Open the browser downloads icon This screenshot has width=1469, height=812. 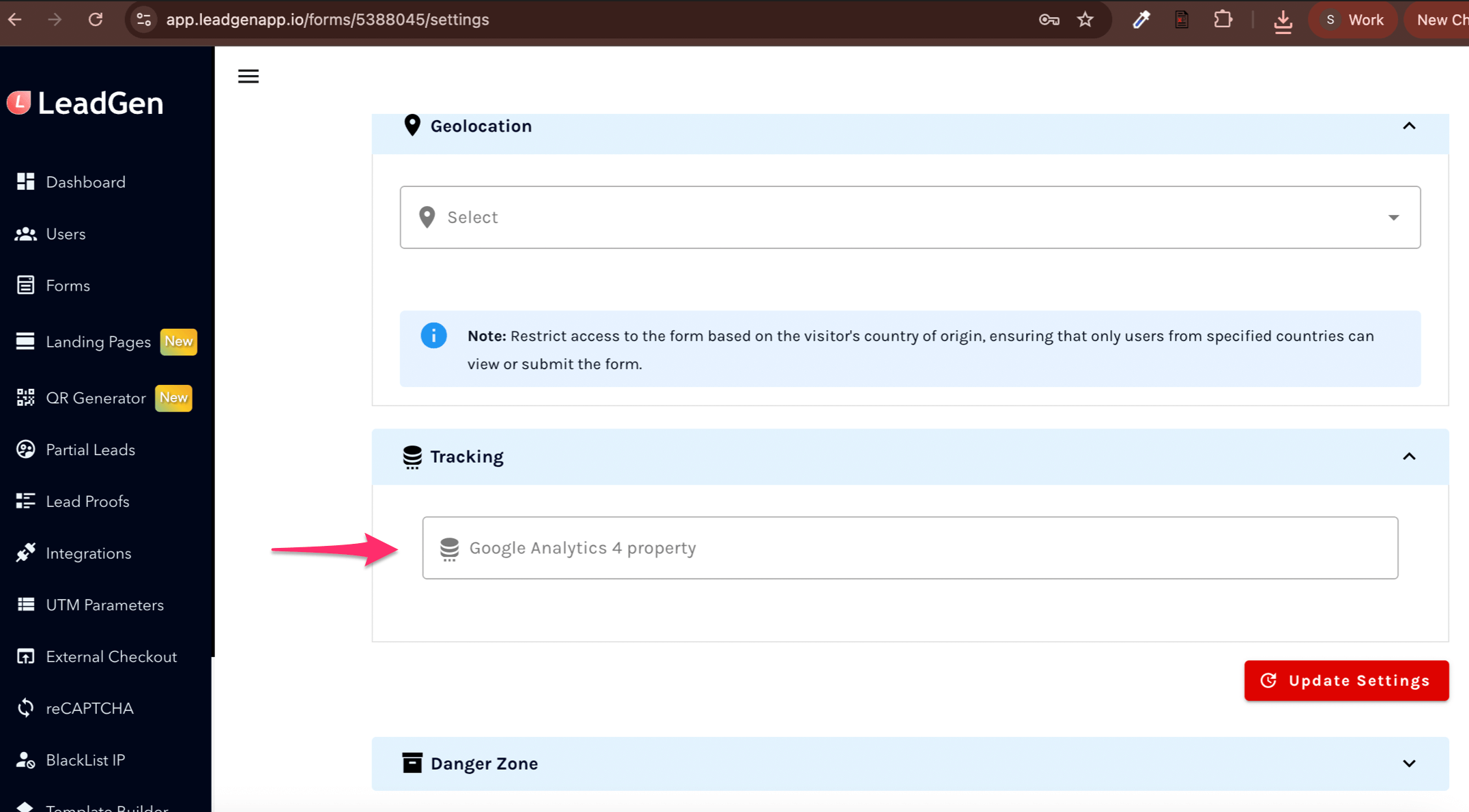pyautogui.click(x=1283, y=20)
